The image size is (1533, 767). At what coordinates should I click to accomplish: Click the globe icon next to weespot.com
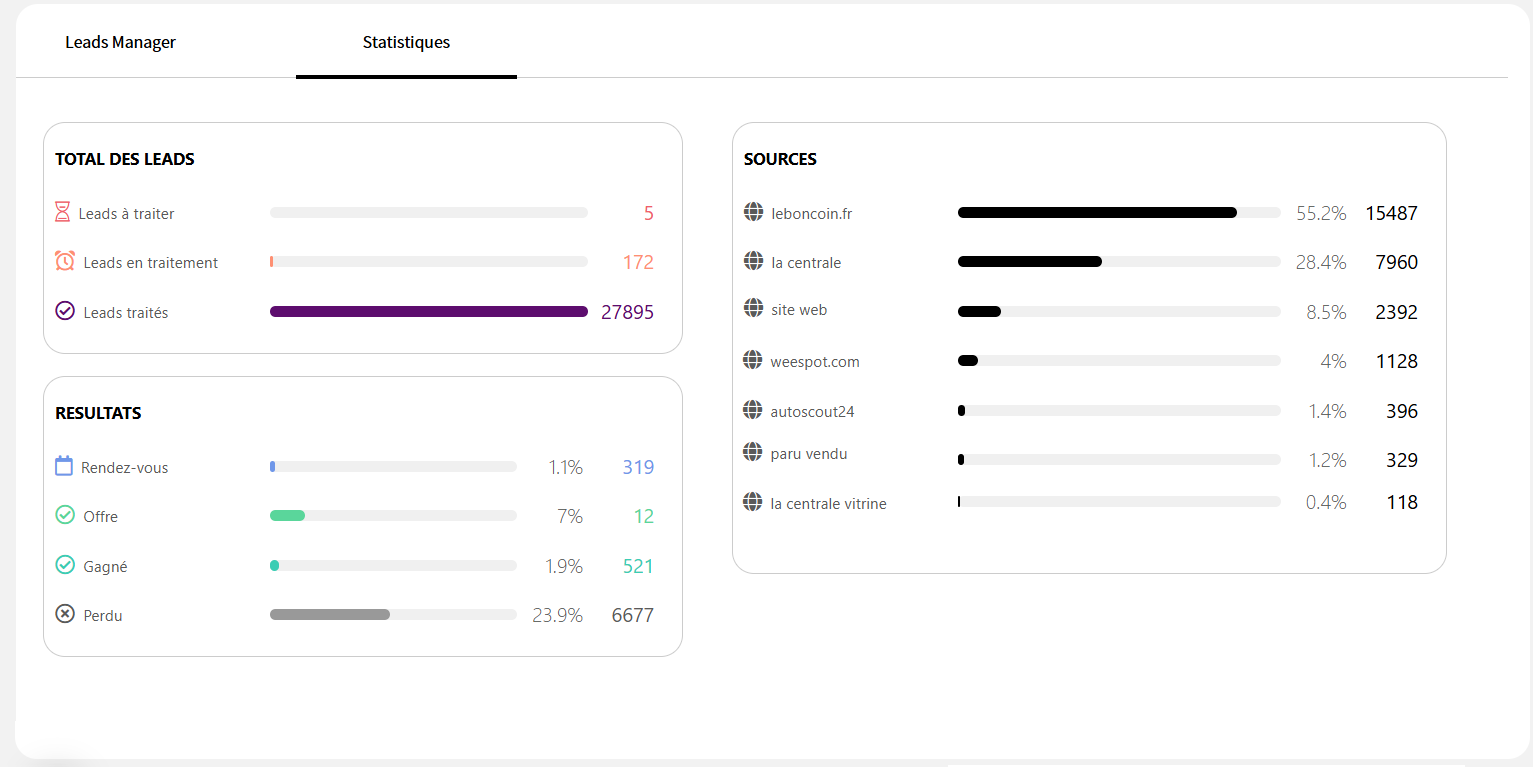pyautogui.click(x=753, y=360)
